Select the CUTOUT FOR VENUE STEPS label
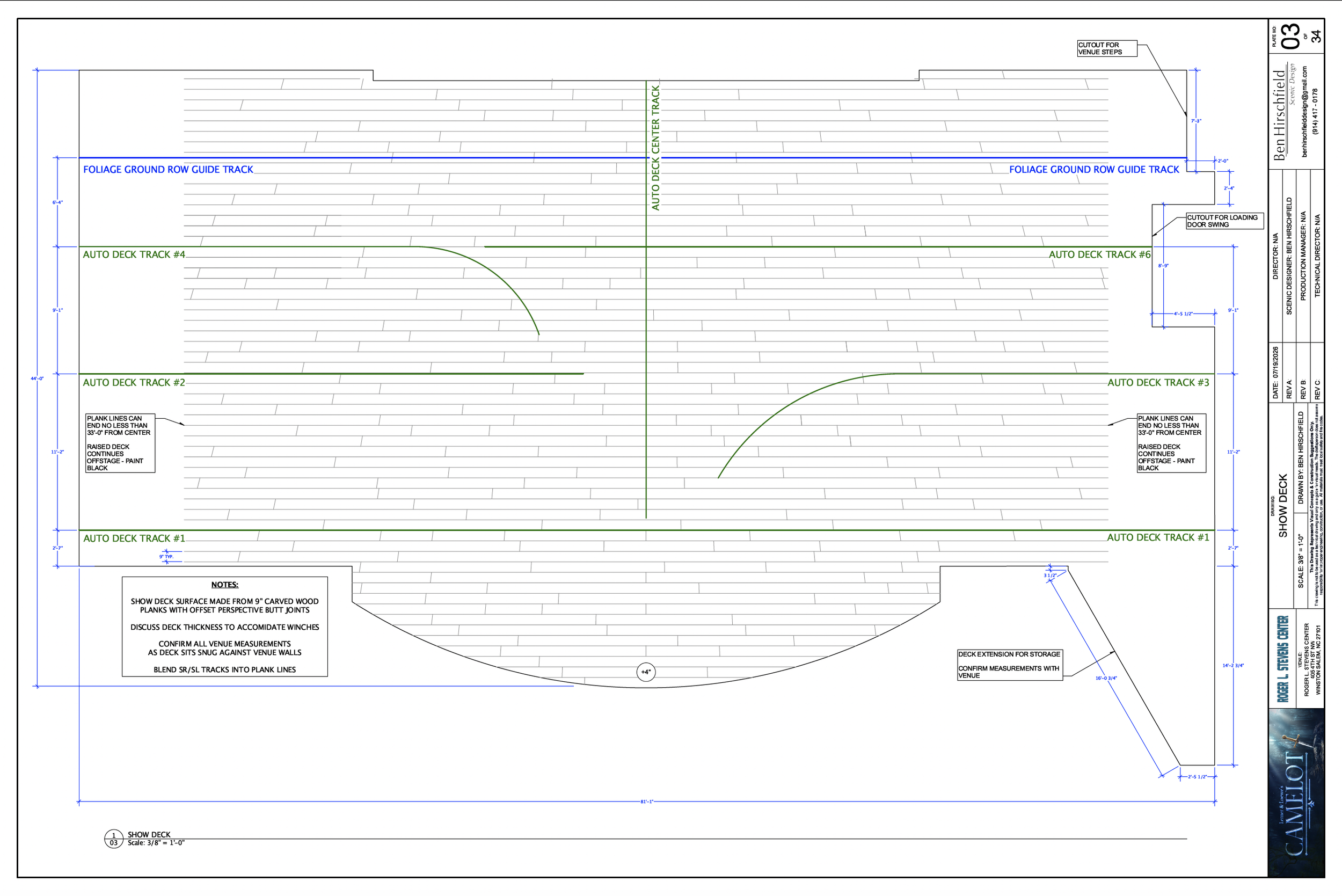The height and width of the screenshot is (896, 1342). coord(1107,48)
